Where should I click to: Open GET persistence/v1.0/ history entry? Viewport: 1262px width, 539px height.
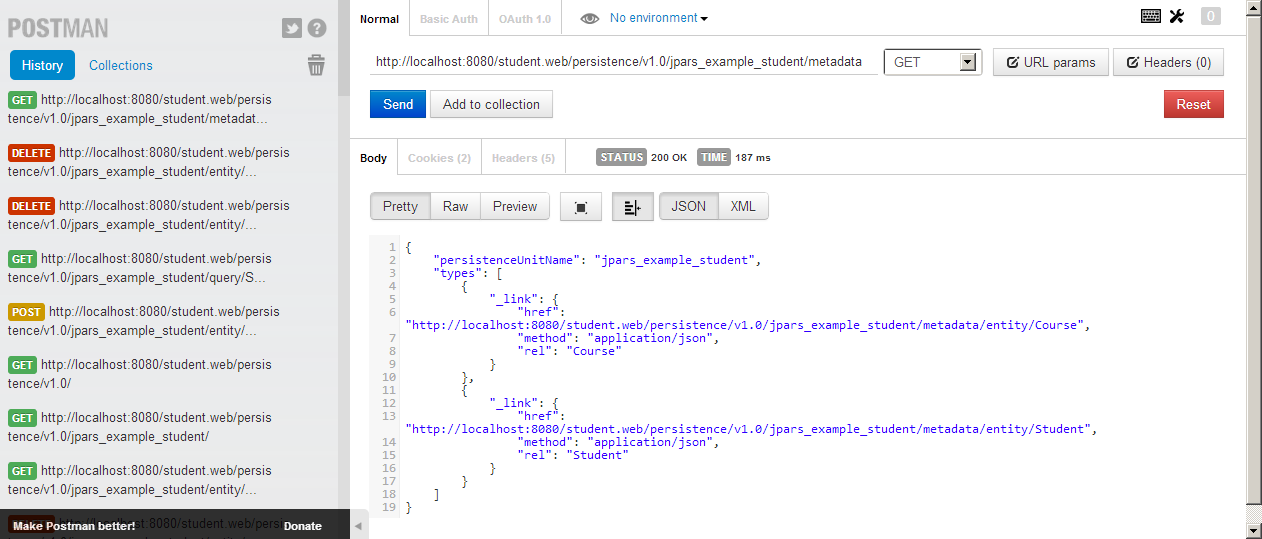140,374
